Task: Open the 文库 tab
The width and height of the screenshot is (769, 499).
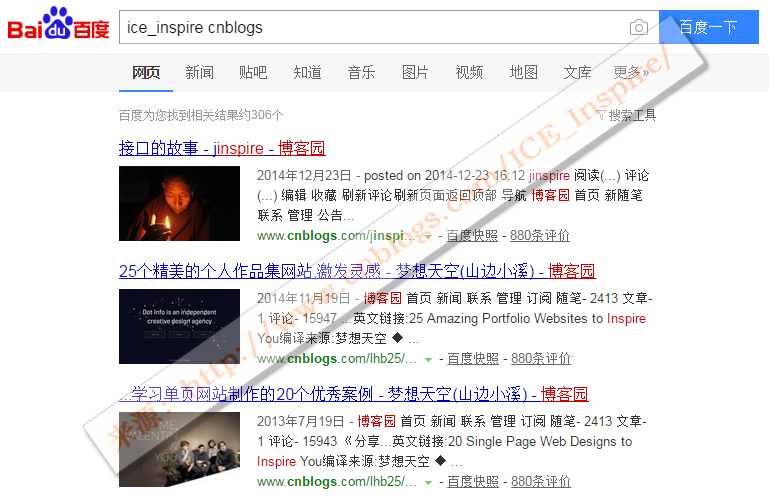Action: coord(577,73)
